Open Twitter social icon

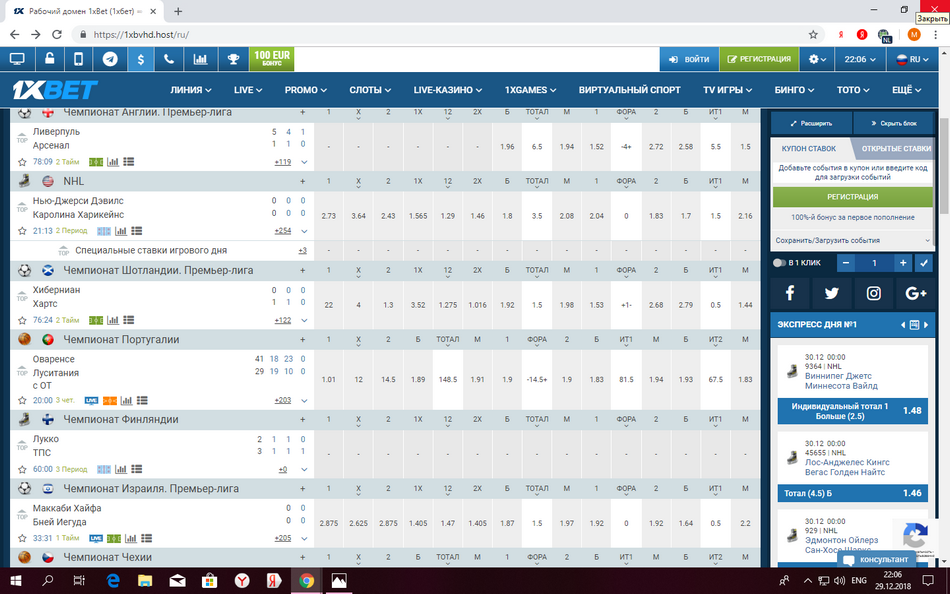(x=831, y=293)
